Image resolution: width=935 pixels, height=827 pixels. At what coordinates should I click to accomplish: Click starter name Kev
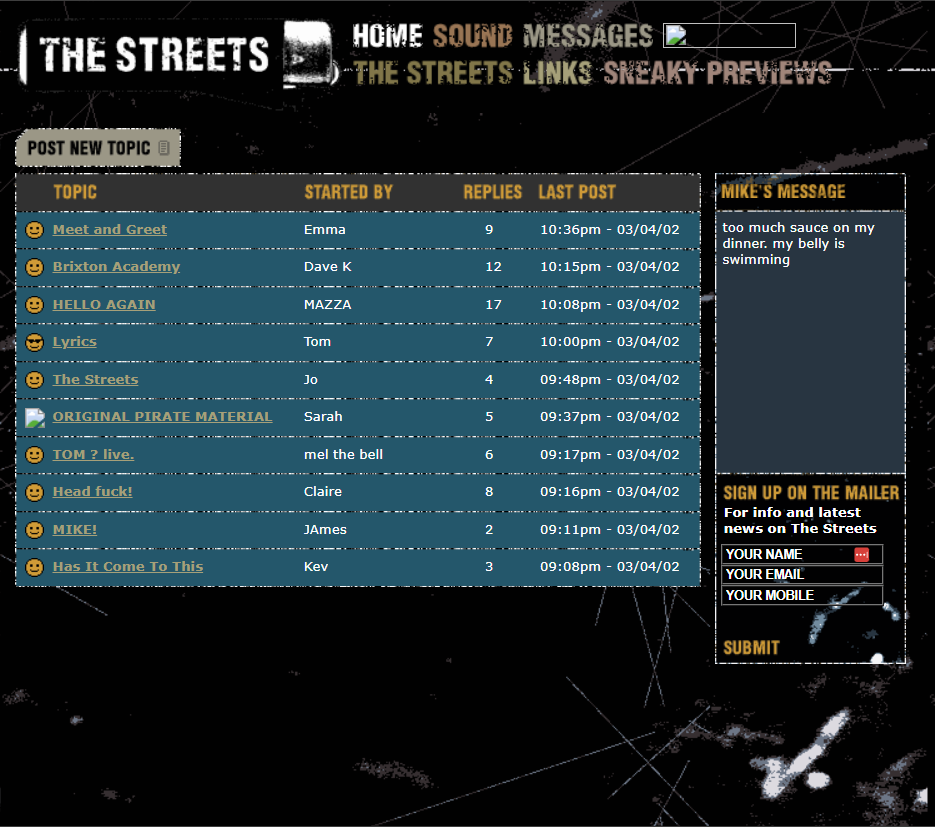tap(316, 566)
